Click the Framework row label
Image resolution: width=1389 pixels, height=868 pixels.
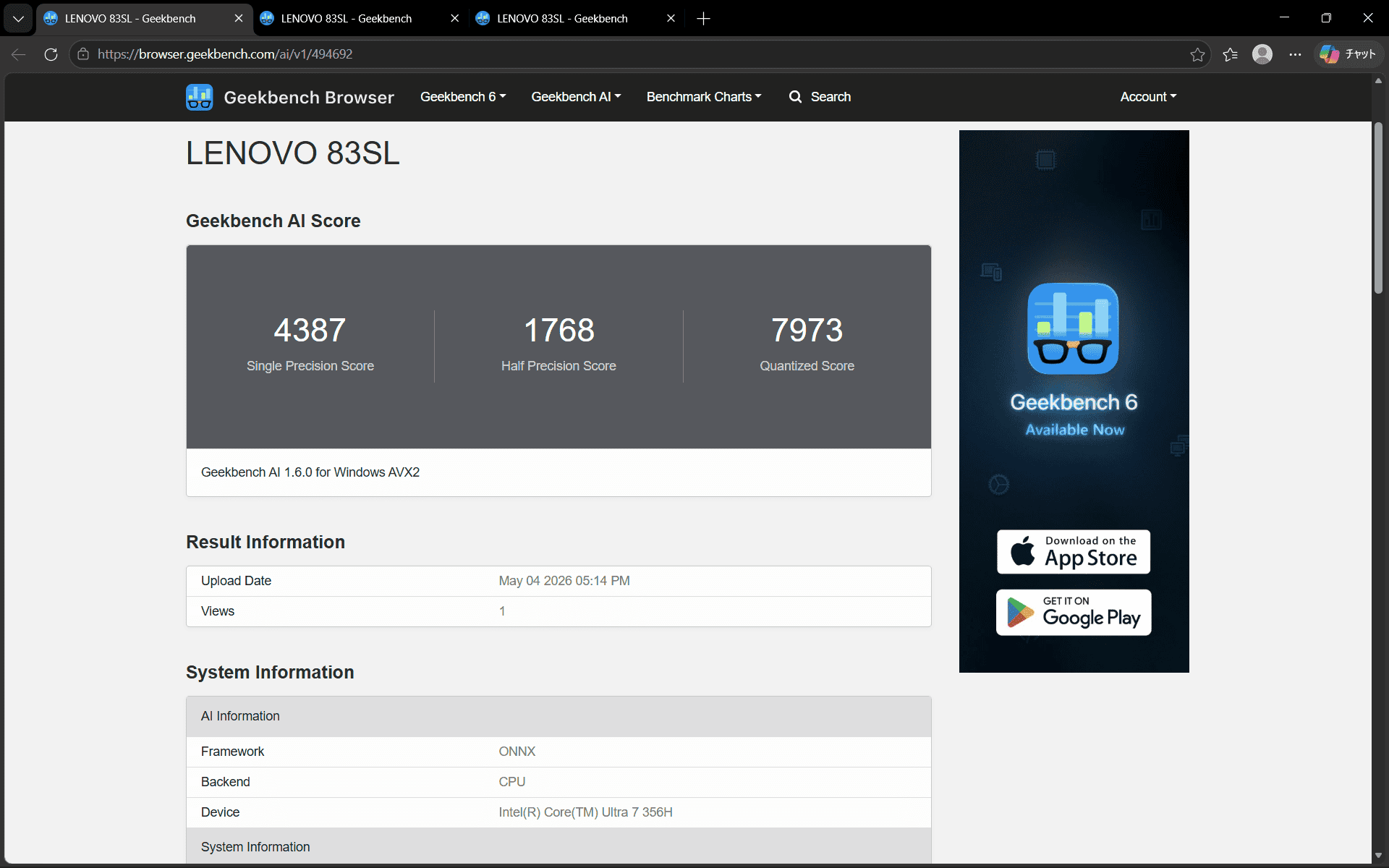[x=232, y=752]
